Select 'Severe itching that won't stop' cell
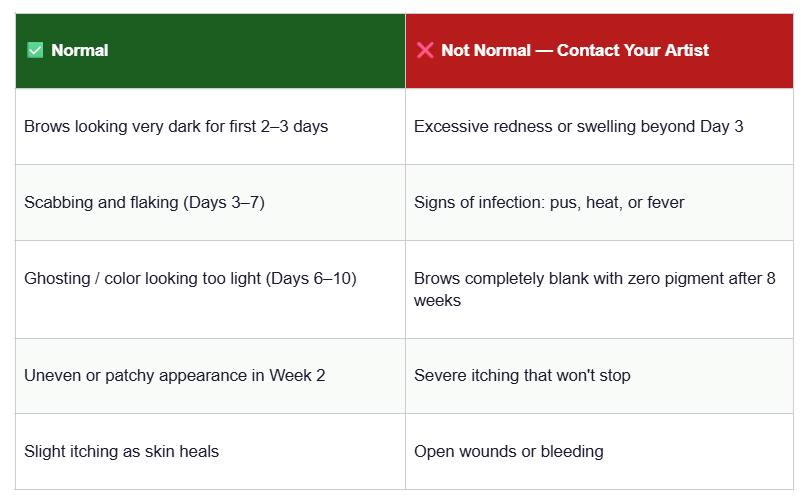The height and width of the screenshot is (504, 808). point(522,376)
